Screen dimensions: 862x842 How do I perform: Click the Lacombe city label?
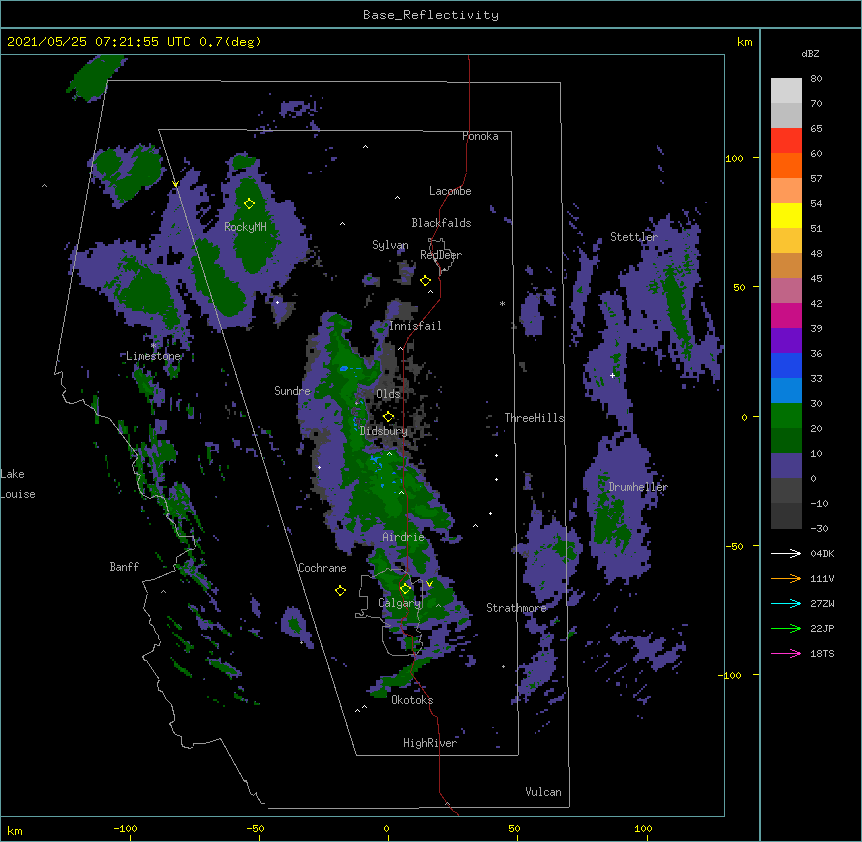pos(450,191)
